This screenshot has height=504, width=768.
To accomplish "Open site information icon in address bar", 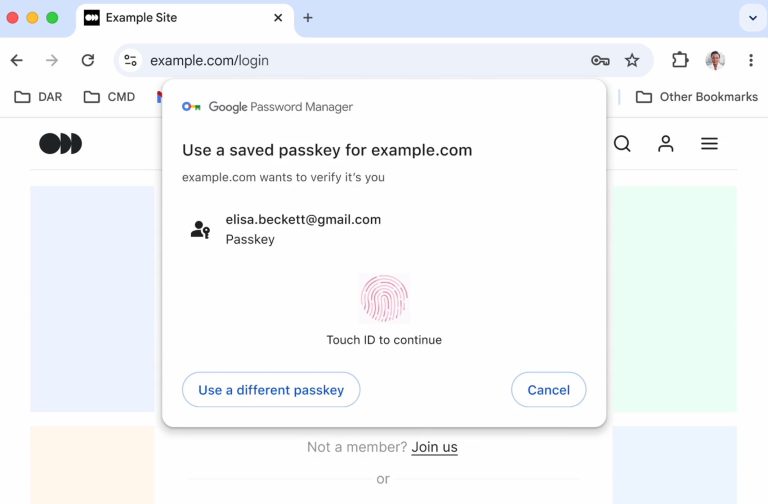I will pos(131,60).
